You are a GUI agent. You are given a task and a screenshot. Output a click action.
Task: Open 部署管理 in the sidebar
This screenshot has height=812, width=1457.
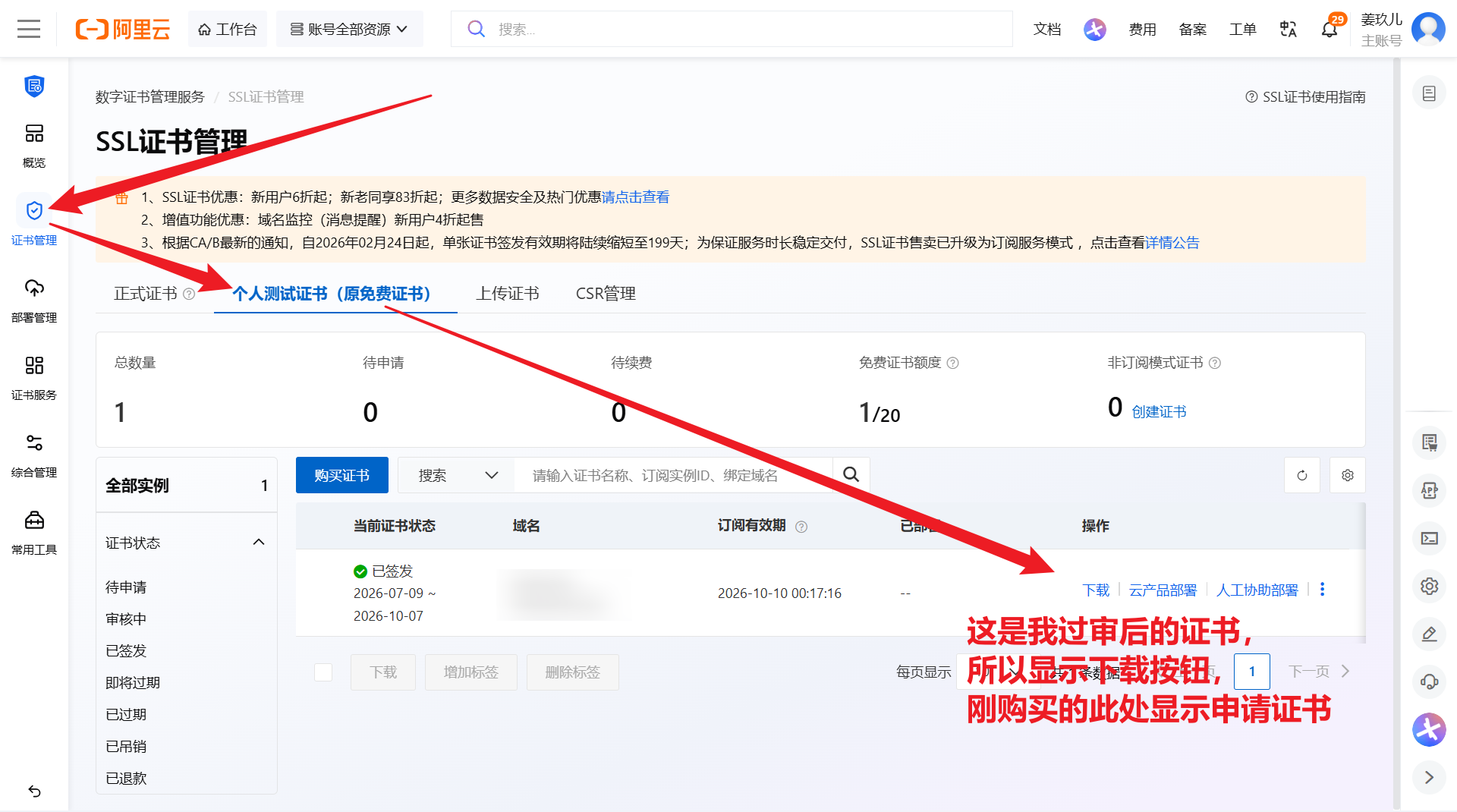(x=34, y=301)
